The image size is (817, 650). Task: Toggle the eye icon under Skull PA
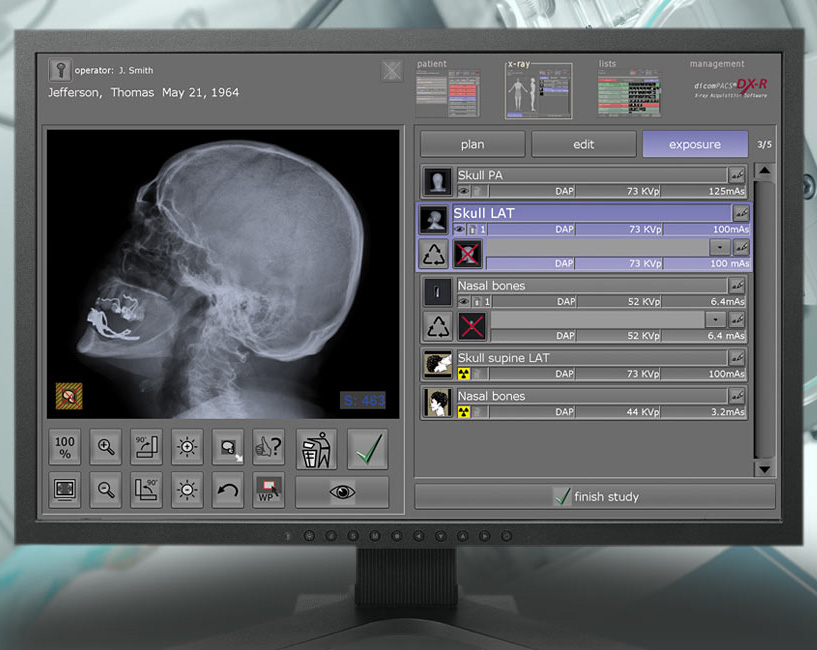click(463, 190)
